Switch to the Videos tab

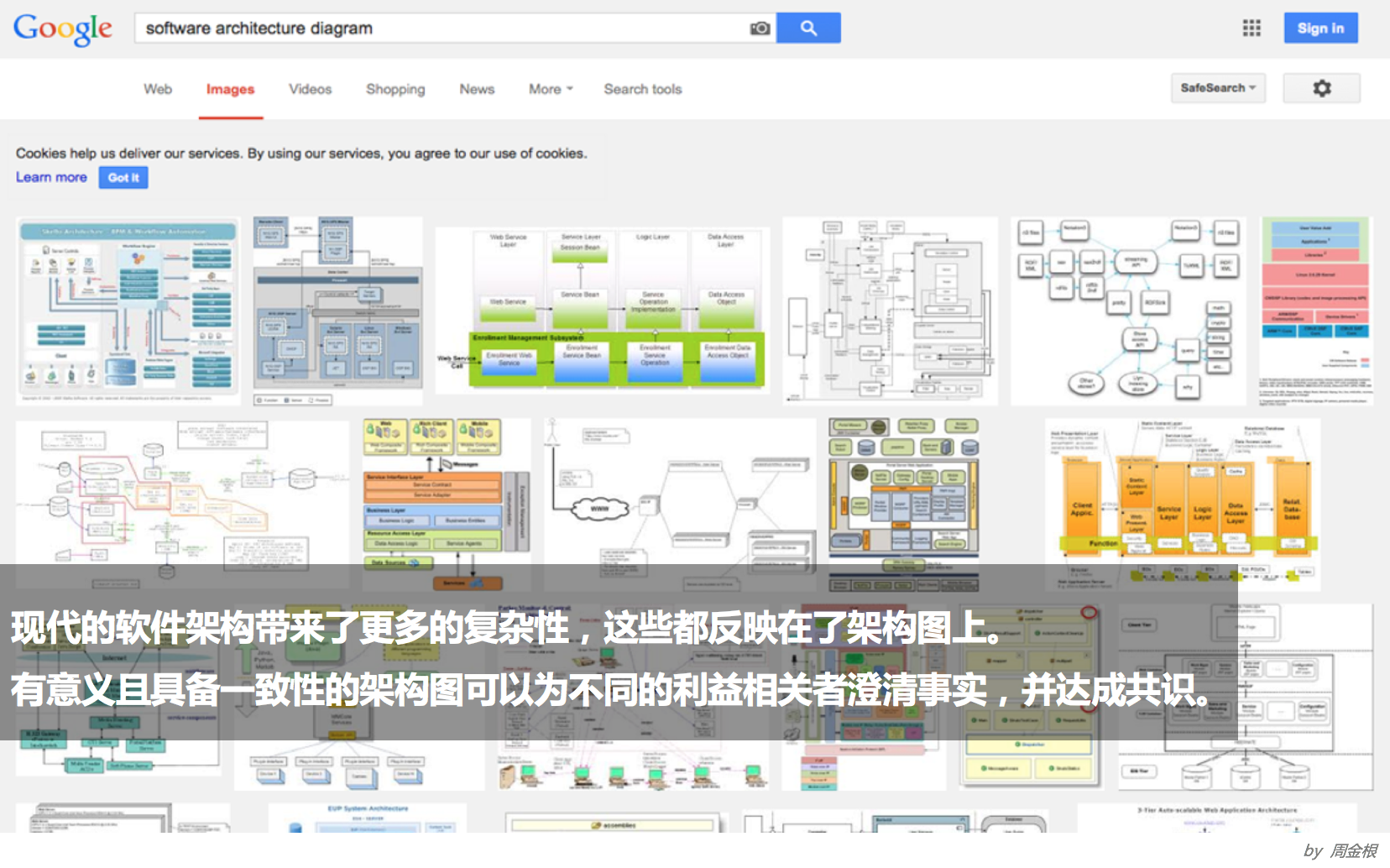tap(310, 89)
